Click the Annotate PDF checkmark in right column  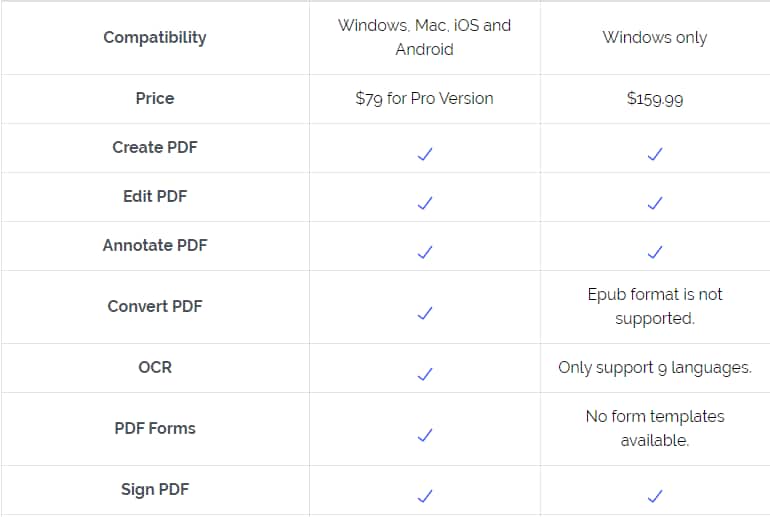pos(655,252)
